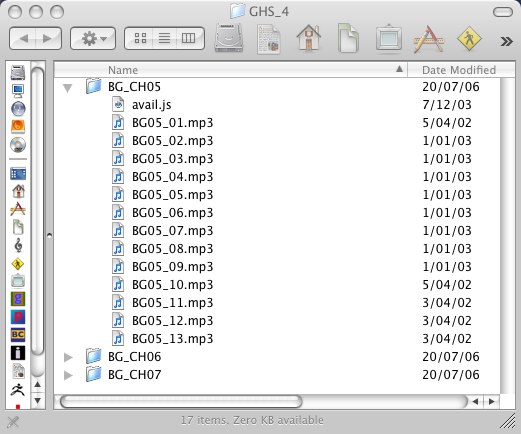The height and width of the screenshot is (434, 521).
Task: Open the document-with-picture icon in sidebar
Action: 18,371
